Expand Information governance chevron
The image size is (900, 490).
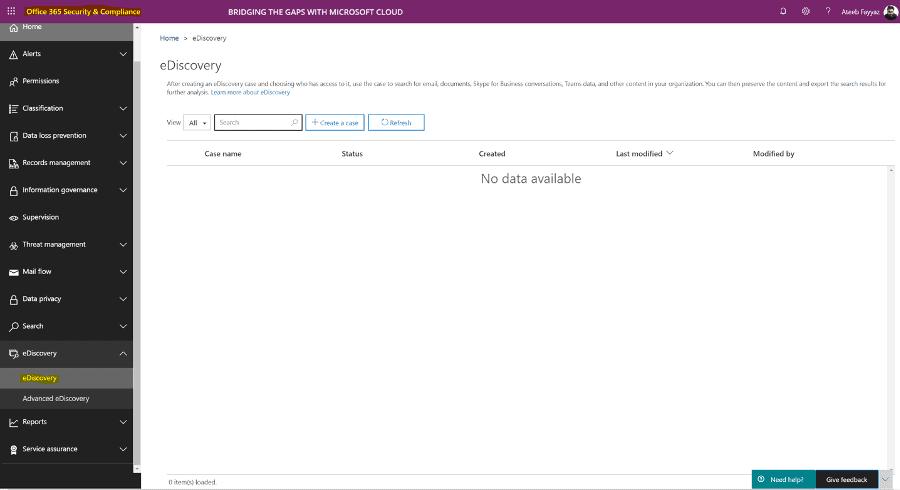(x=123, y=190)
